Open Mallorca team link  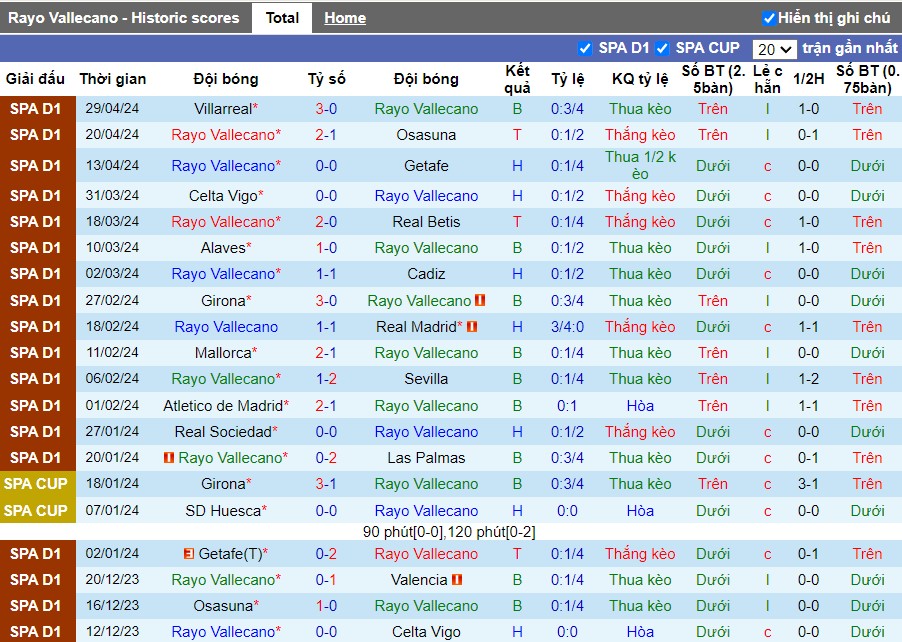[x=223, y=353]
